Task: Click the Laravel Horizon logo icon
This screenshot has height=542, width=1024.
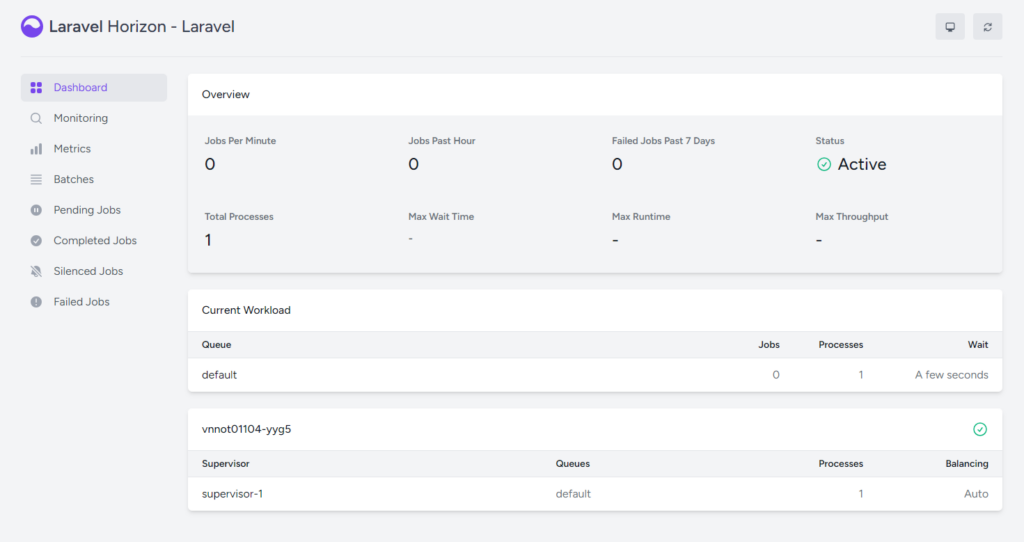Action: [31, 27]
